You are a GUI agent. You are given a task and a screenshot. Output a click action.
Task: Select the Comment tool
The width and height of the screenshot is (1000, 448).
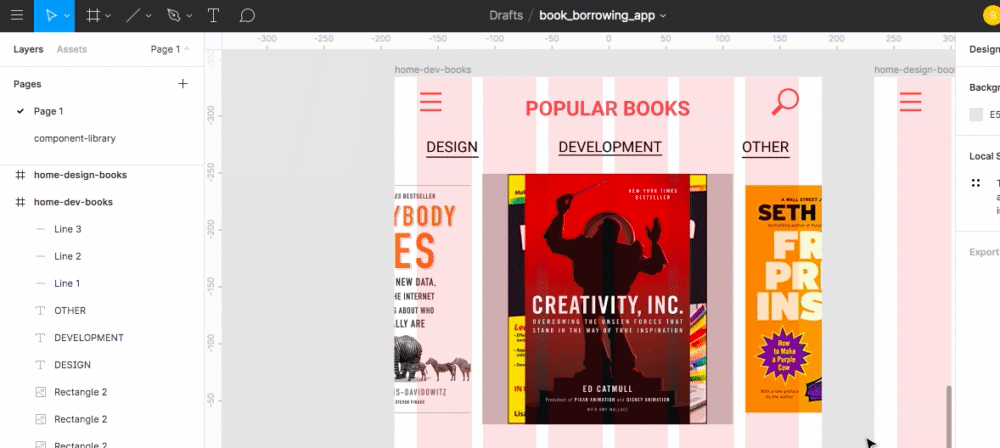(247, 15)
